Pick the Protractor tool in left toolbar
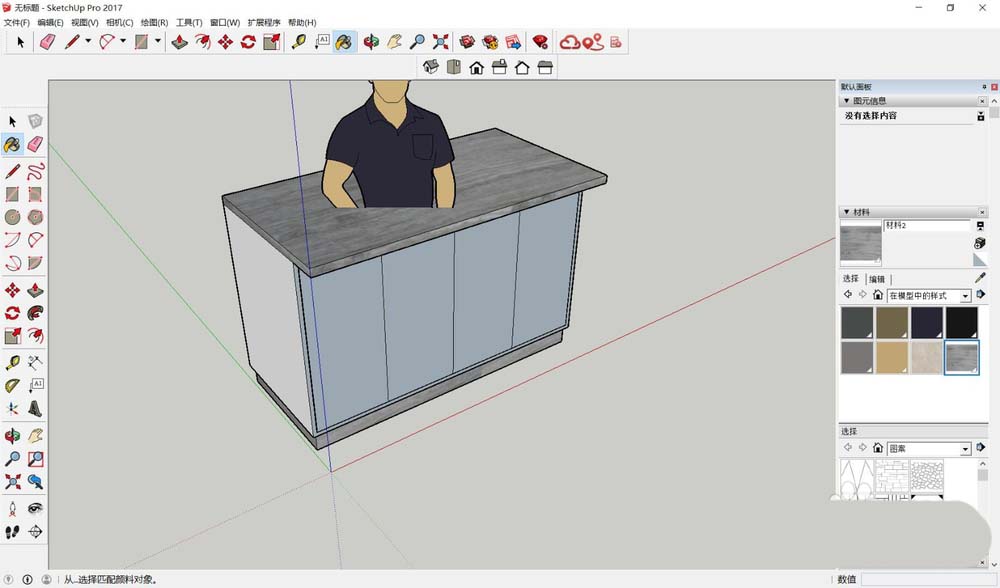The width and height of the screenshot is (1000, 588). click(12, 385)
